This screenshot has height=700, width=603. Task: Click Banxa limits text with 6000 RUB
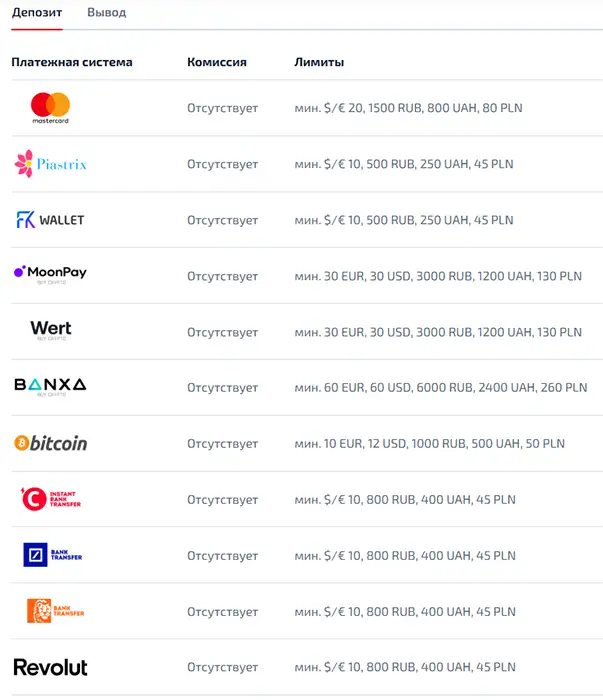(x=441, y=388)
